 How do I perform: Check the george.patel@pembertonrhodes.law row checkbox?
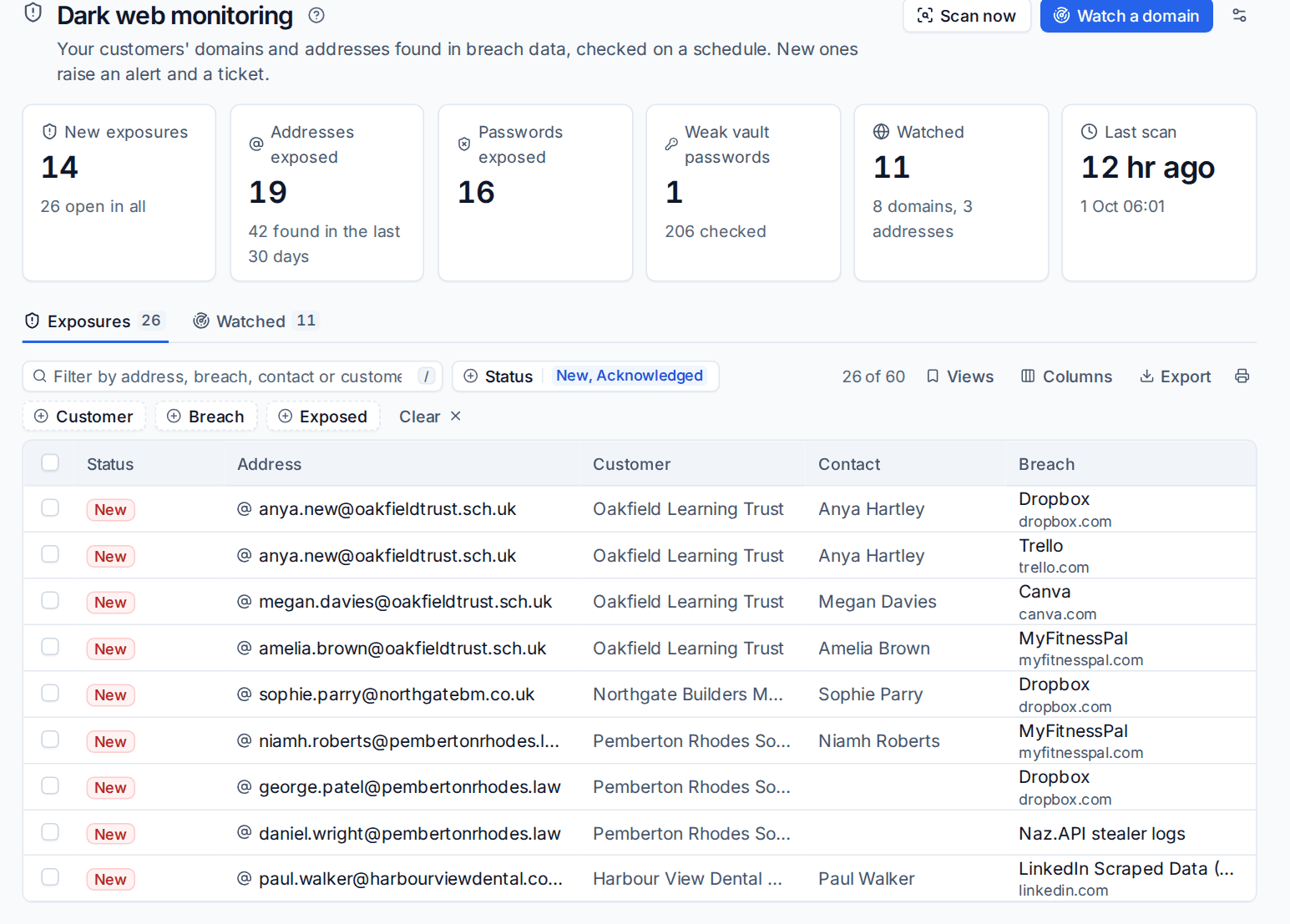pos(50,786)
